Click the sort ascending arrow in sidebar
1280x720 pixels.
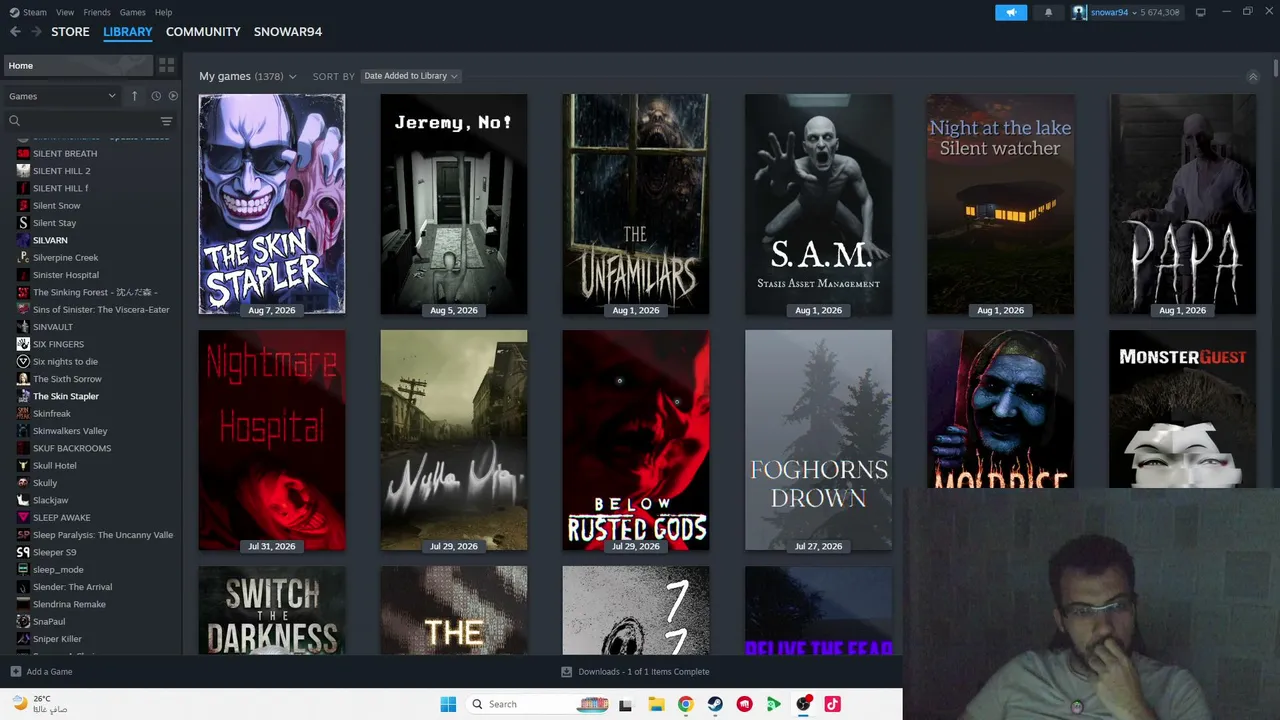click(134, 96)
